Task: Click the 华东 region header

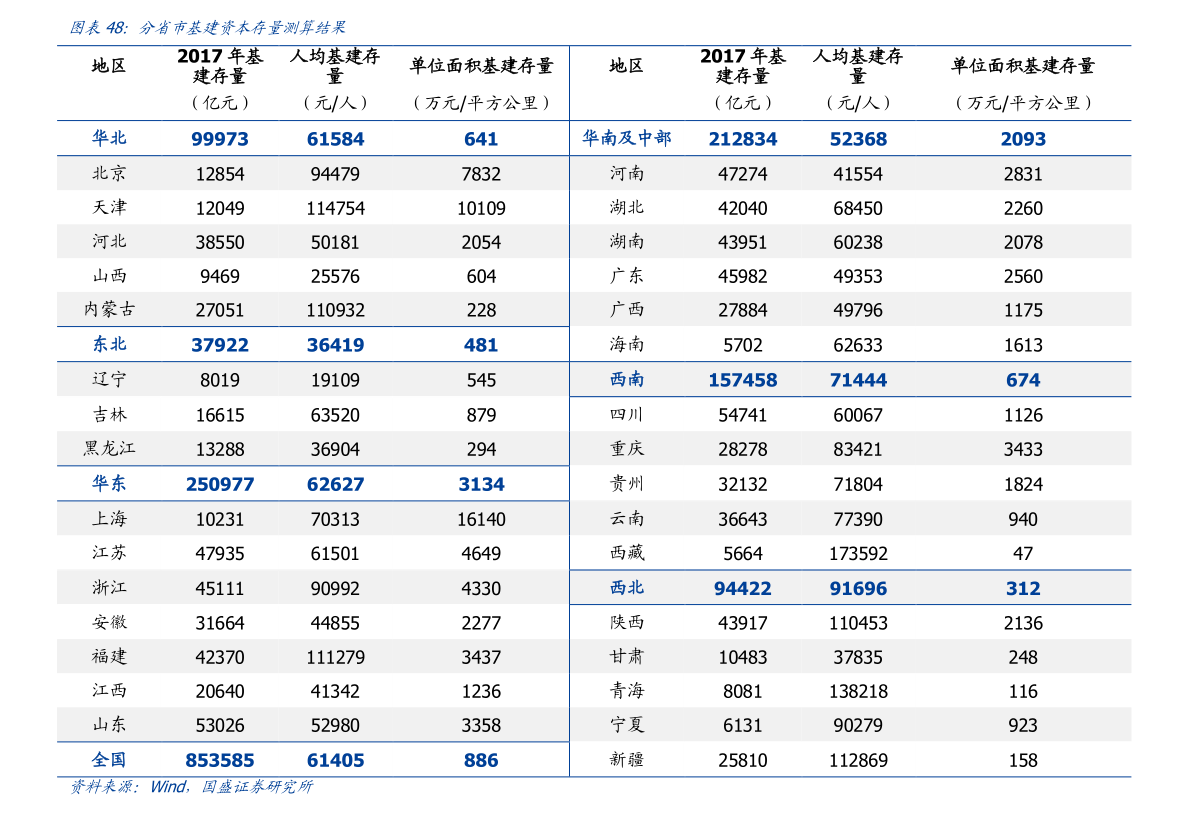Action: click(x=109, y=484)
